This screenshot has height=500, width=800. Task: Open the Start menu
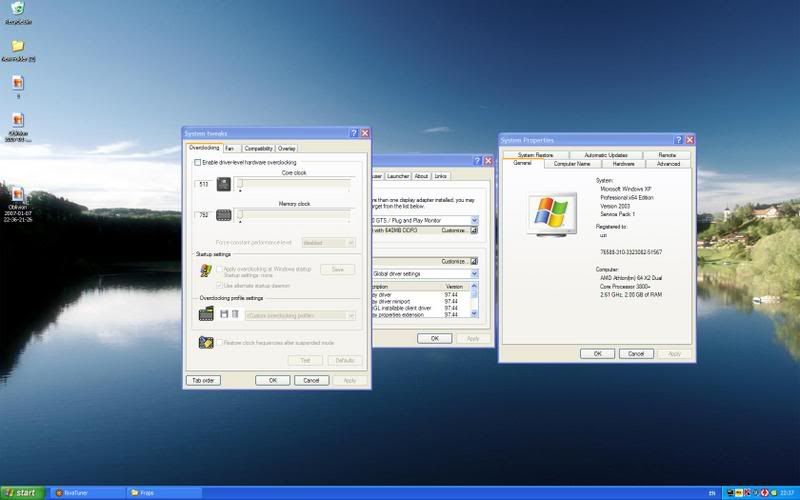point(22,493)
